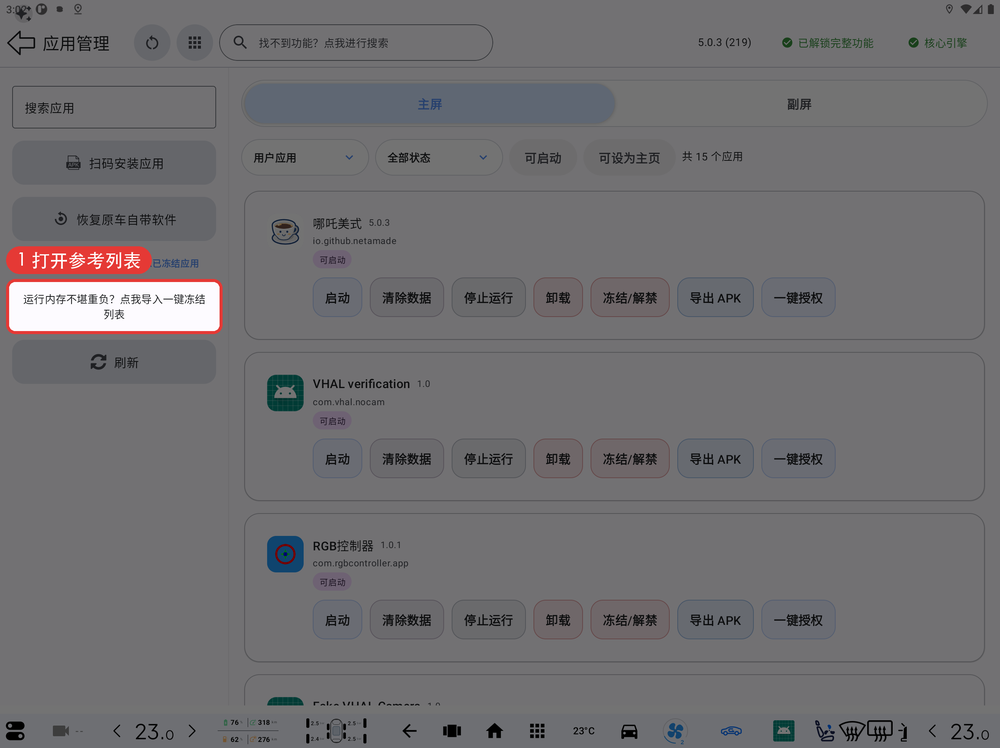Open tire pressure car diagram

[x=336, y=731]
